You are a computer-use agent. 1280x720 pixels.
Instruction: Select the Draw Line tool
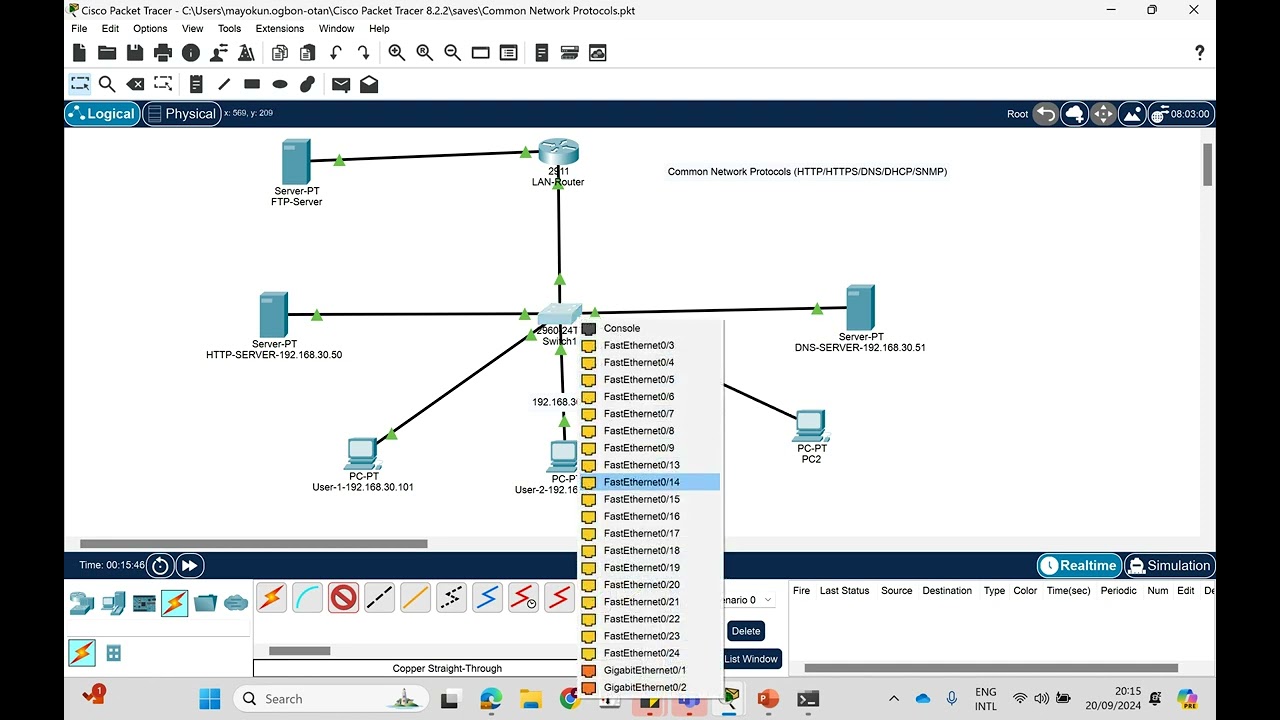[224, 85]
